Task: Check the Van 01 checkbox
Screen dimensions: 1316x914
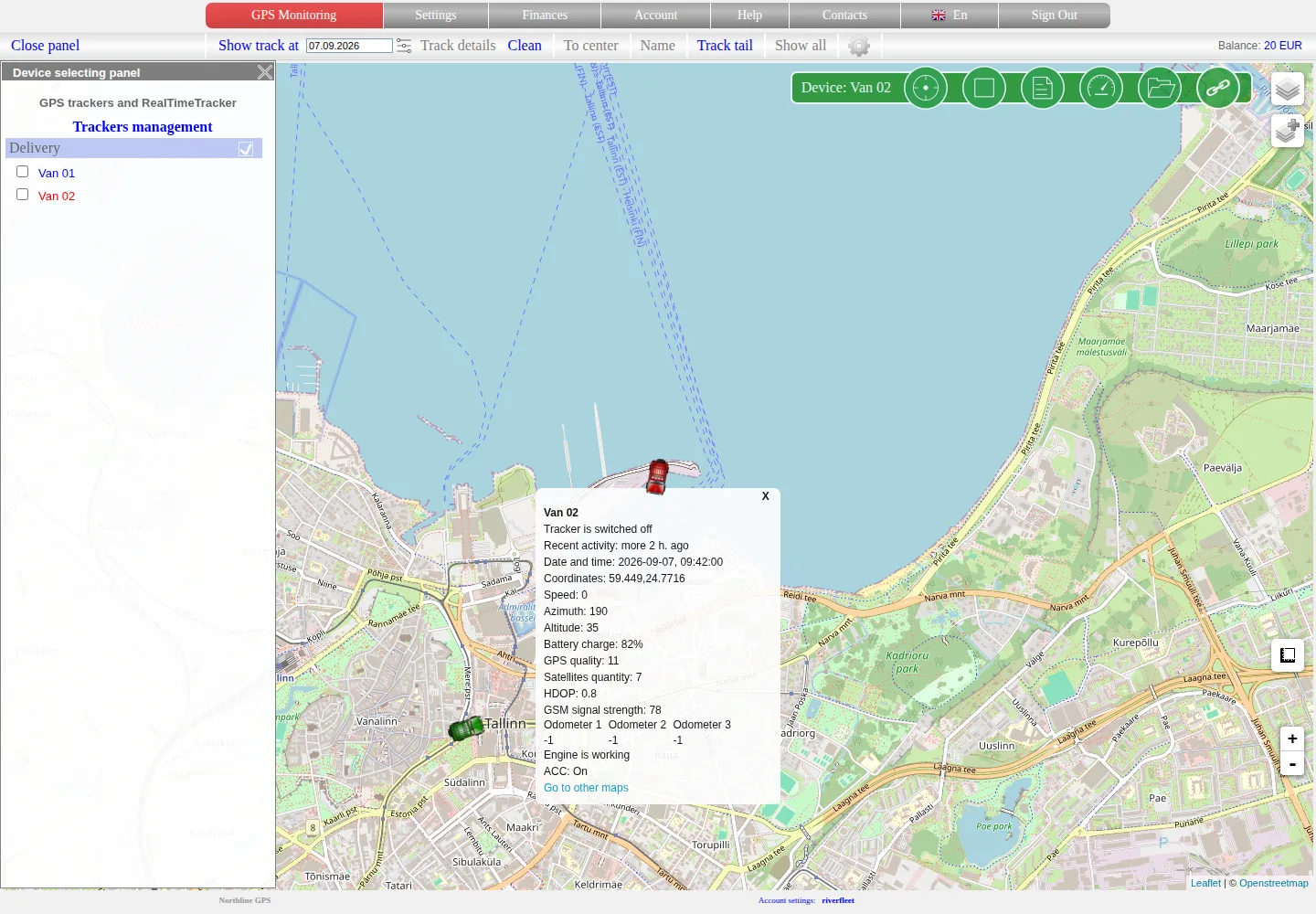Action: pos(23,172)
